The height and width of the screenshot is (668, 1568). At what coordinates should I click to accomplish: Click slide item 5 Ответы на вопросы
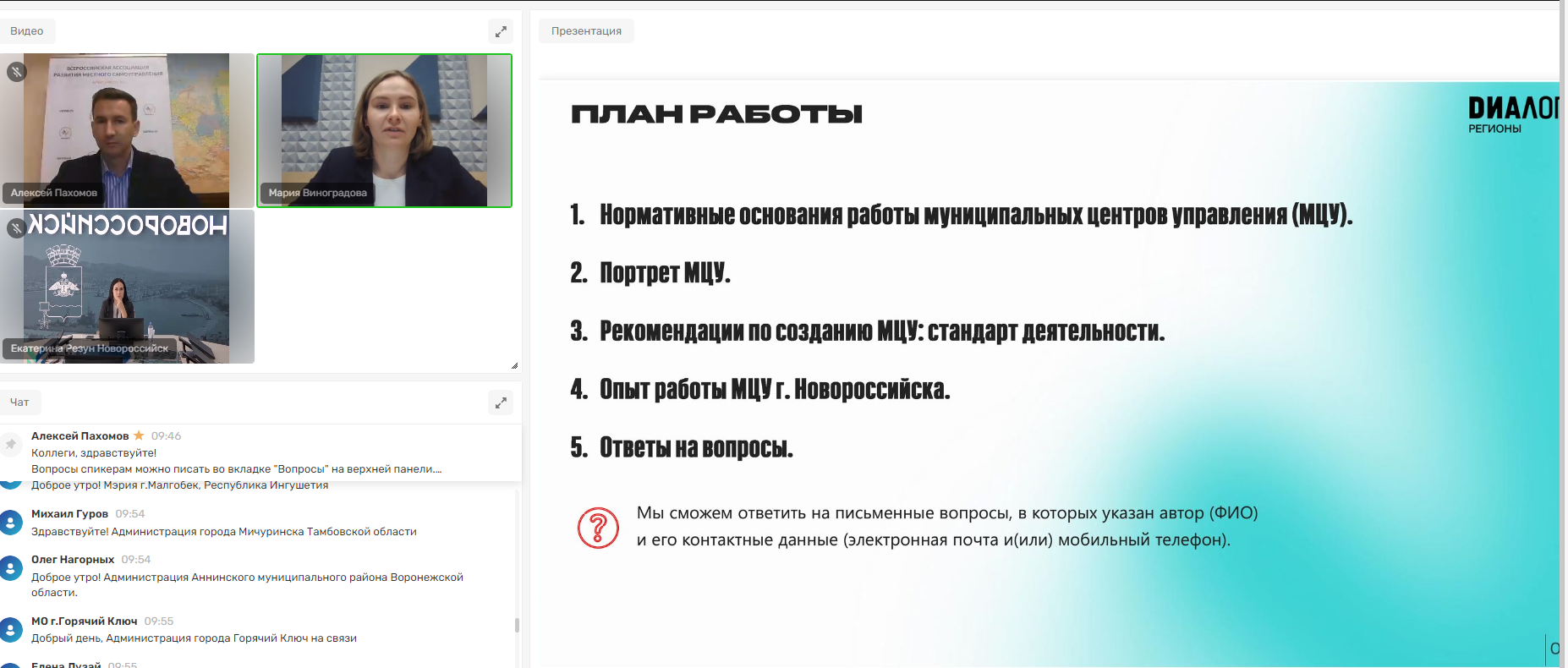tap(682, 446)
